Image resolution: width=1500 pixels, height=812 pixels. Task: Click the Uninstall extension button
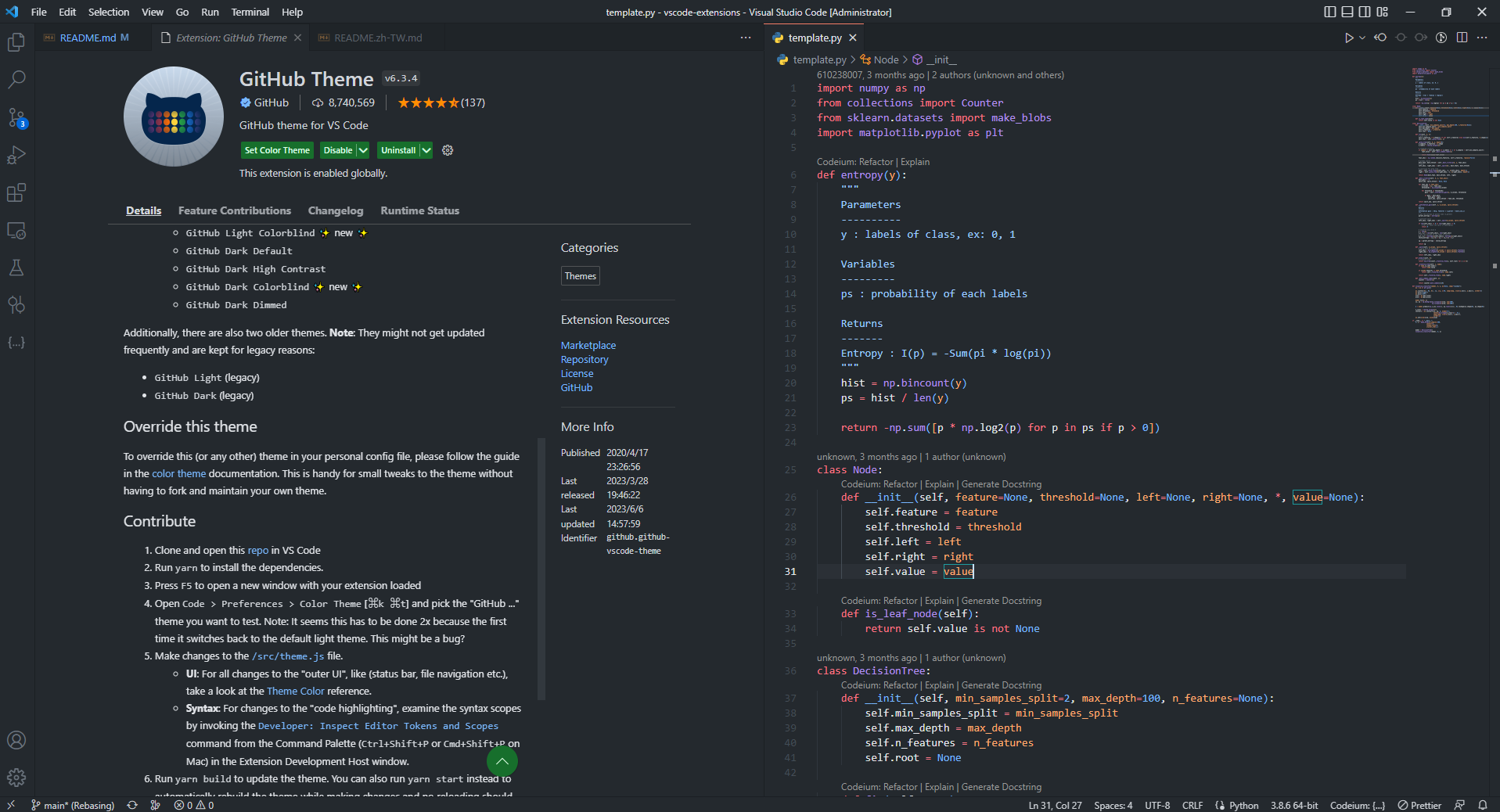398,150
